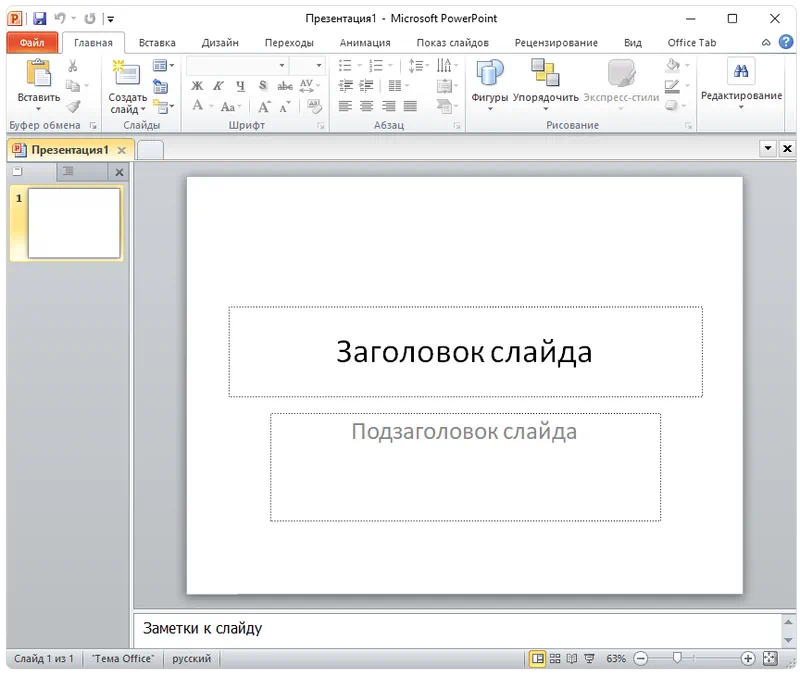The height and width of the screenshot is (677, 800).
Task: Open the Вставка ribbon tab
Action: (157, 43)
